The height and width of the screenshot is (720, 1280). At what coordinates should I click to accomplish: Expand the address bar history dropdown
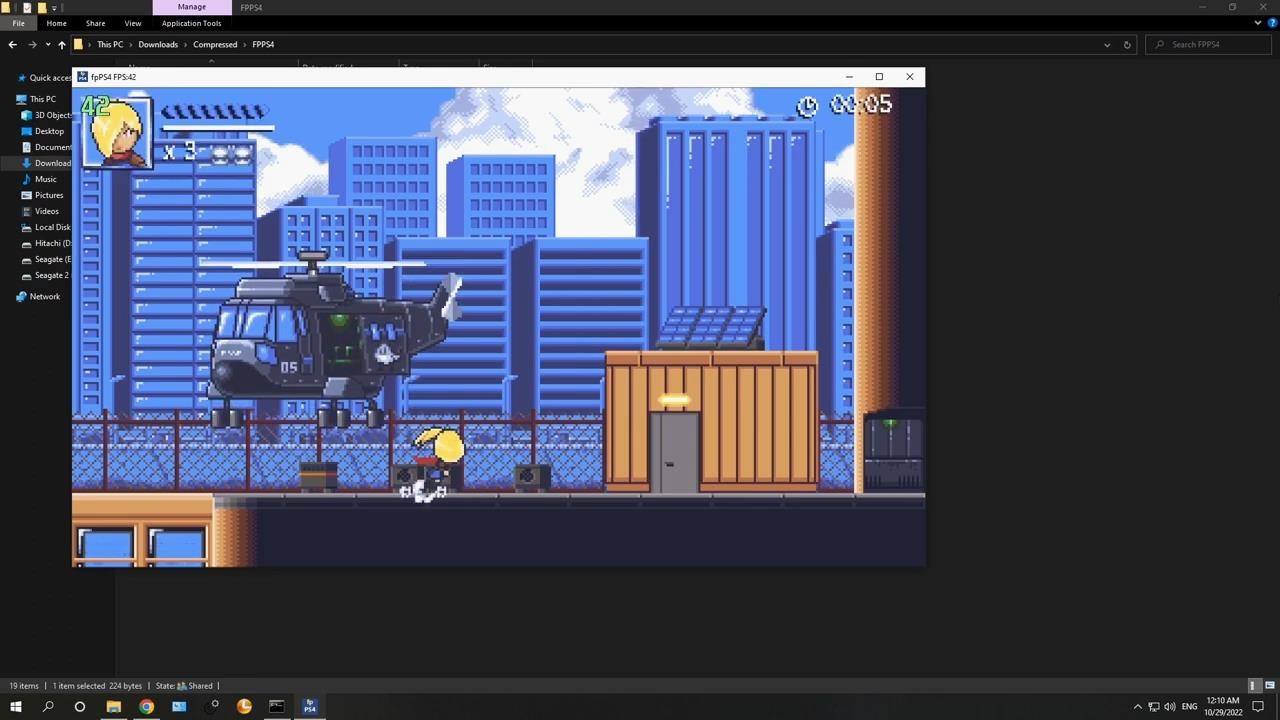pos(1107,44)
